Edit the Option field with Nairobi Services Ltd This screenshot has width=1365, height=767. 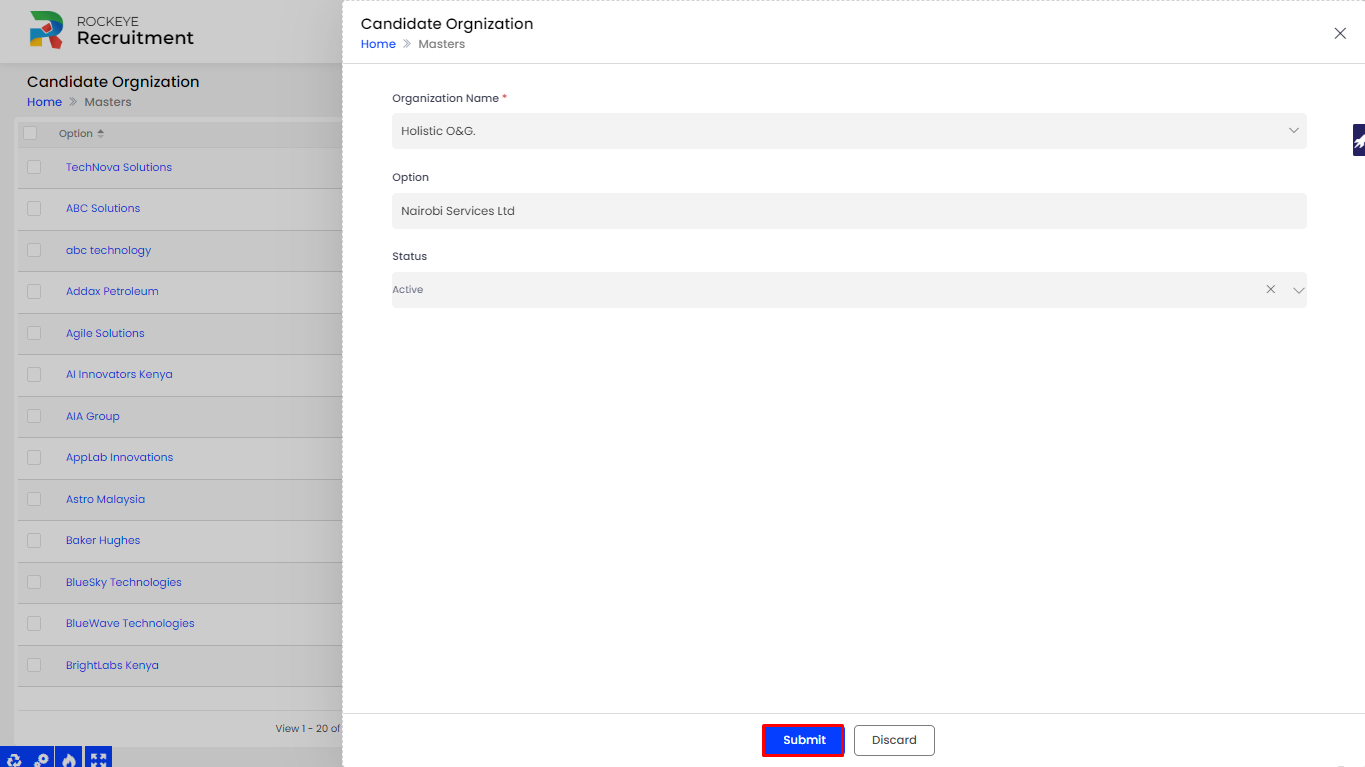849,211
